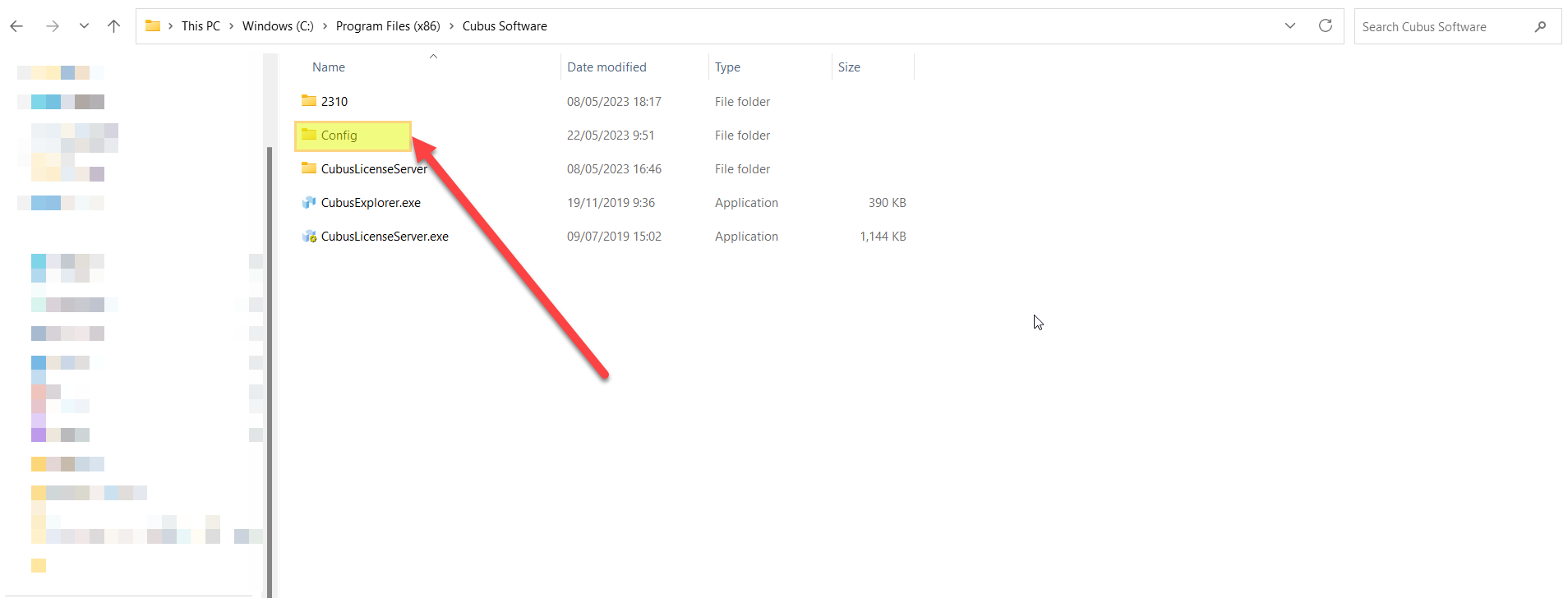Click date 09/07/2019 15:02 of CubusLicenseServer.exe
The image size is (1568, 598).
614,237
